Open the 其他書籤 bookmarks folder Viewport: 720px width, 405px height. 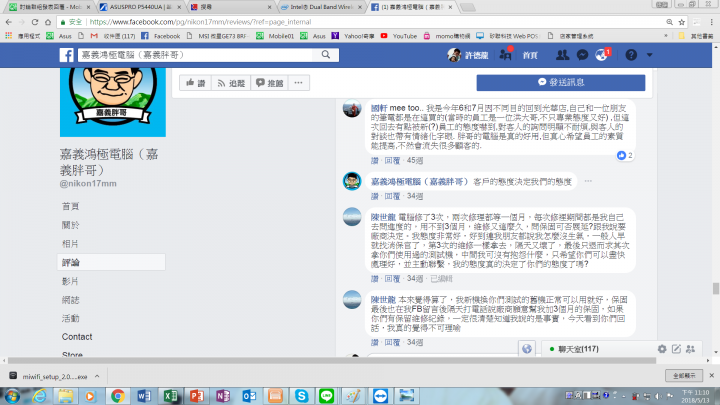(x=695, y=36)
